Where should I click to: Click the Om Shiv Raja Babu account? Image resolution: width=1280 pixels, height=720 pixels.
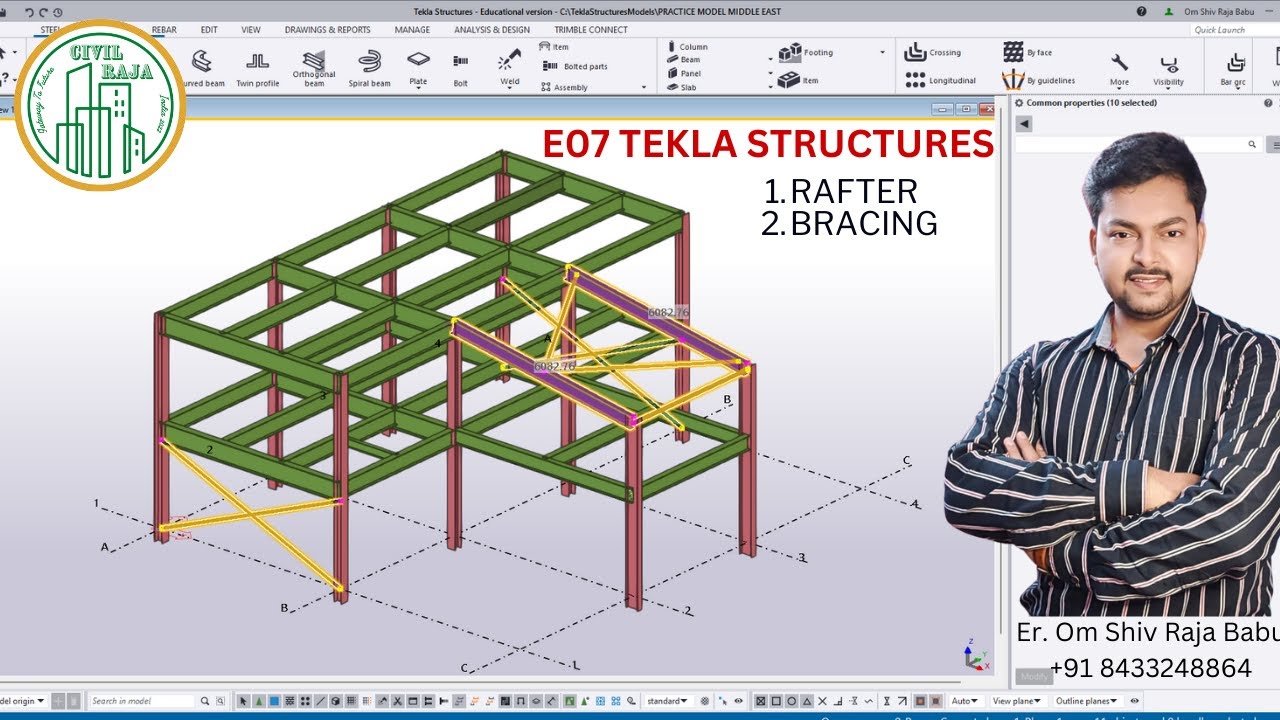[1219, 11]
